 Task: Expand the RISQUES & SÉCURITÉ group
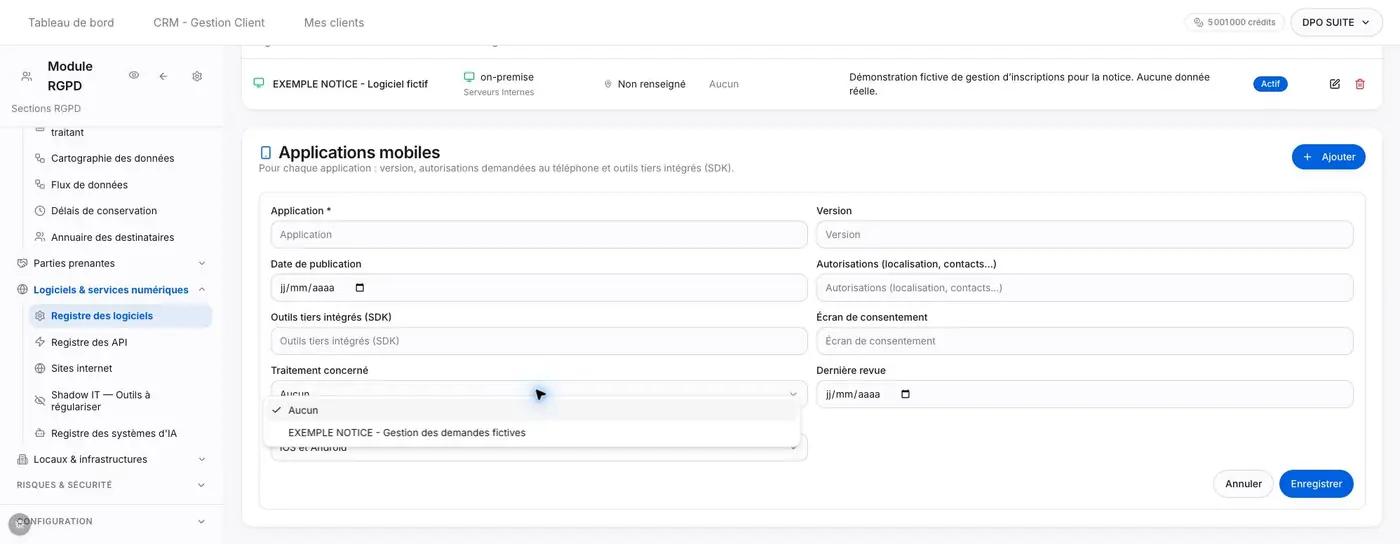tap(202, 485)
